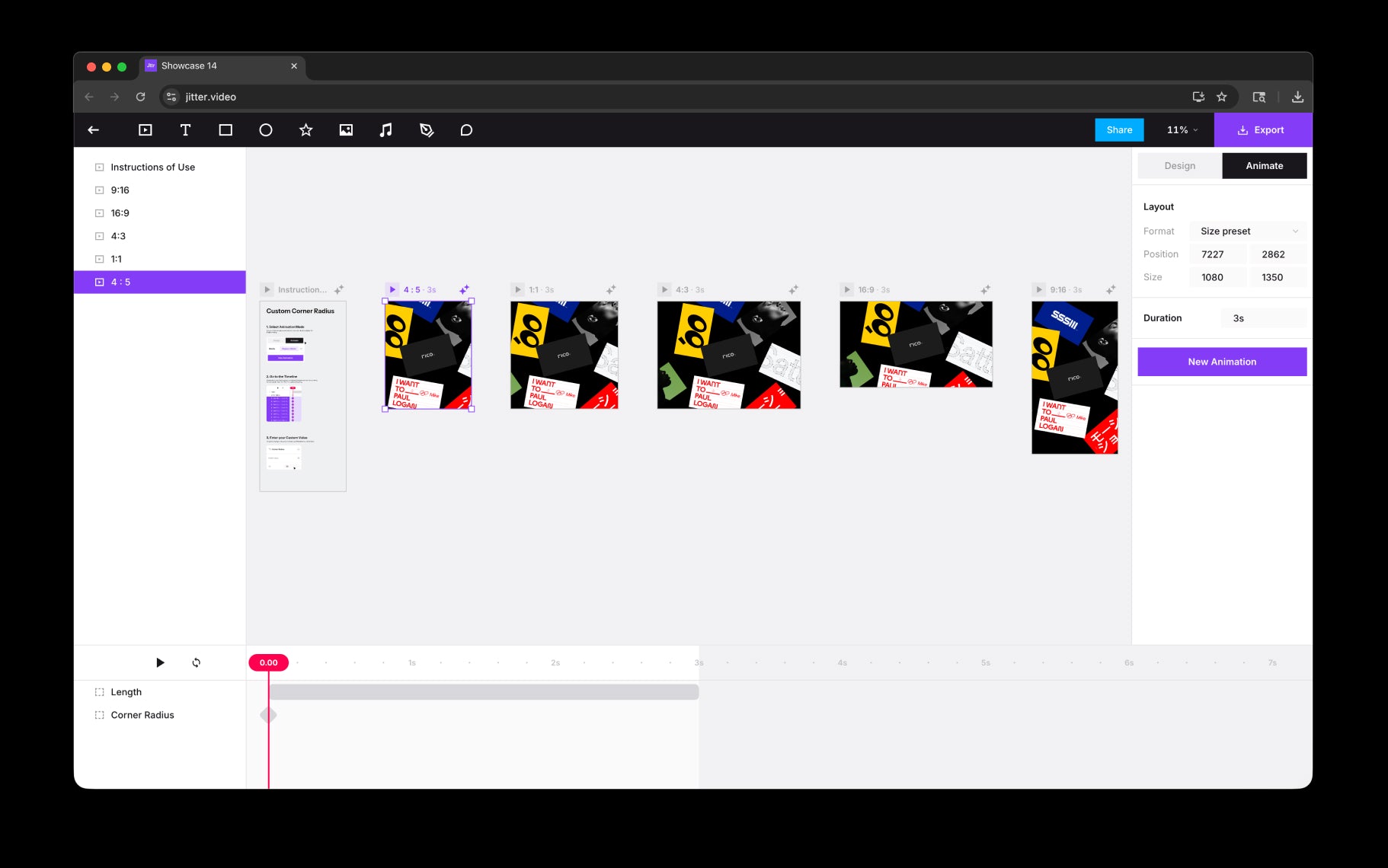
Task: Click the Audio music note tool
Action: tap(386, 130)
